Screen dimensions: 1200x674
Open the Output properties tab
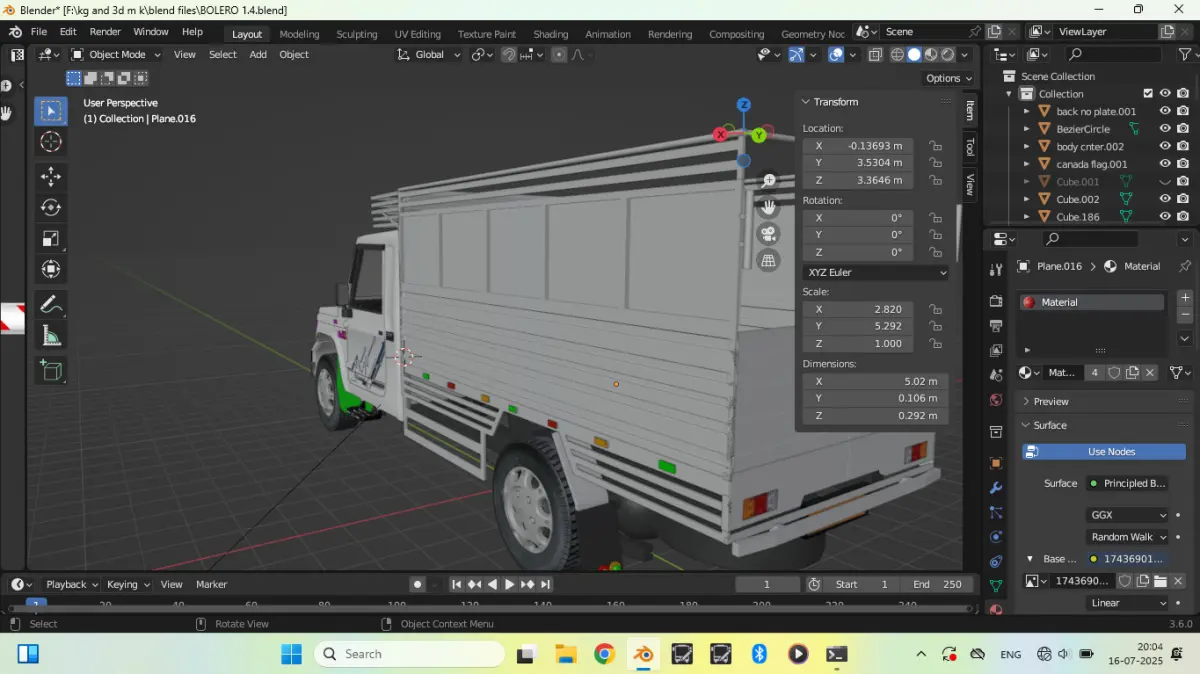point(996,326)
